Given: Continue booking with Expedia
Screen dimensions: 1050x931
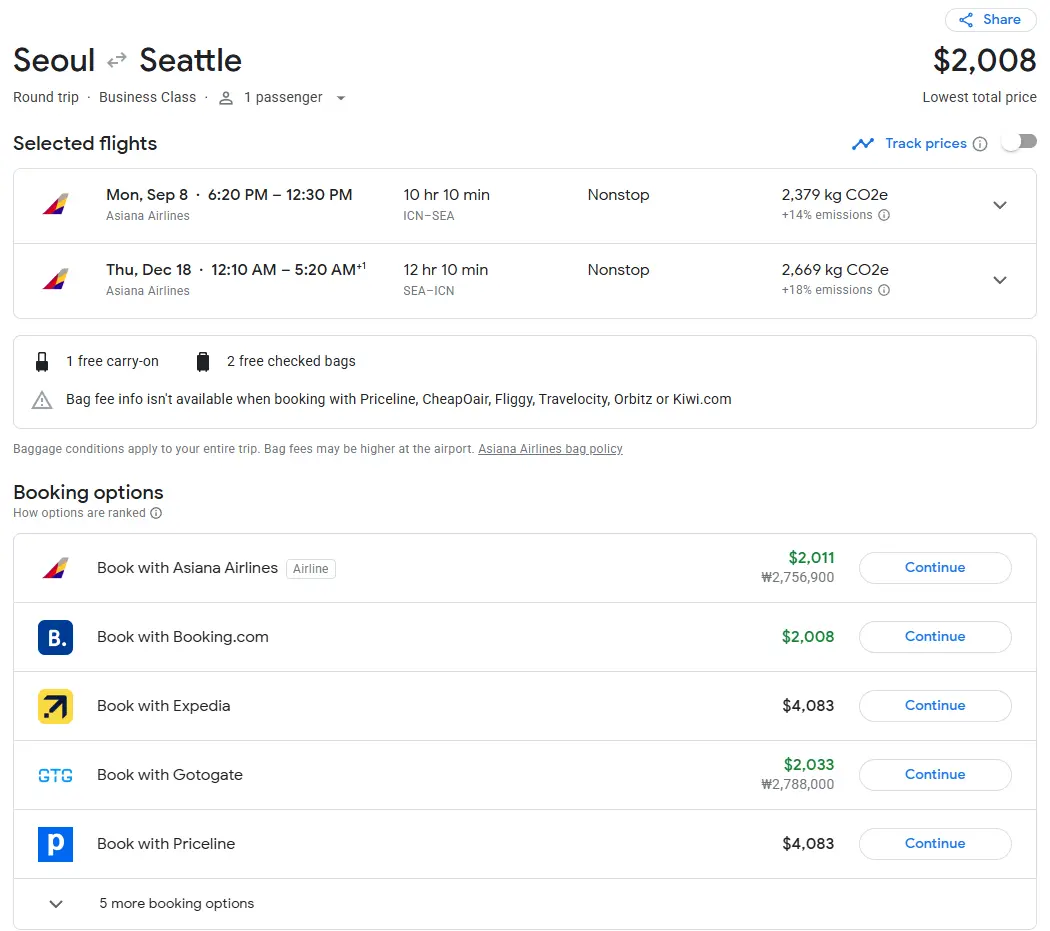Looking at the screenshot, I should (x=935, y=705).
